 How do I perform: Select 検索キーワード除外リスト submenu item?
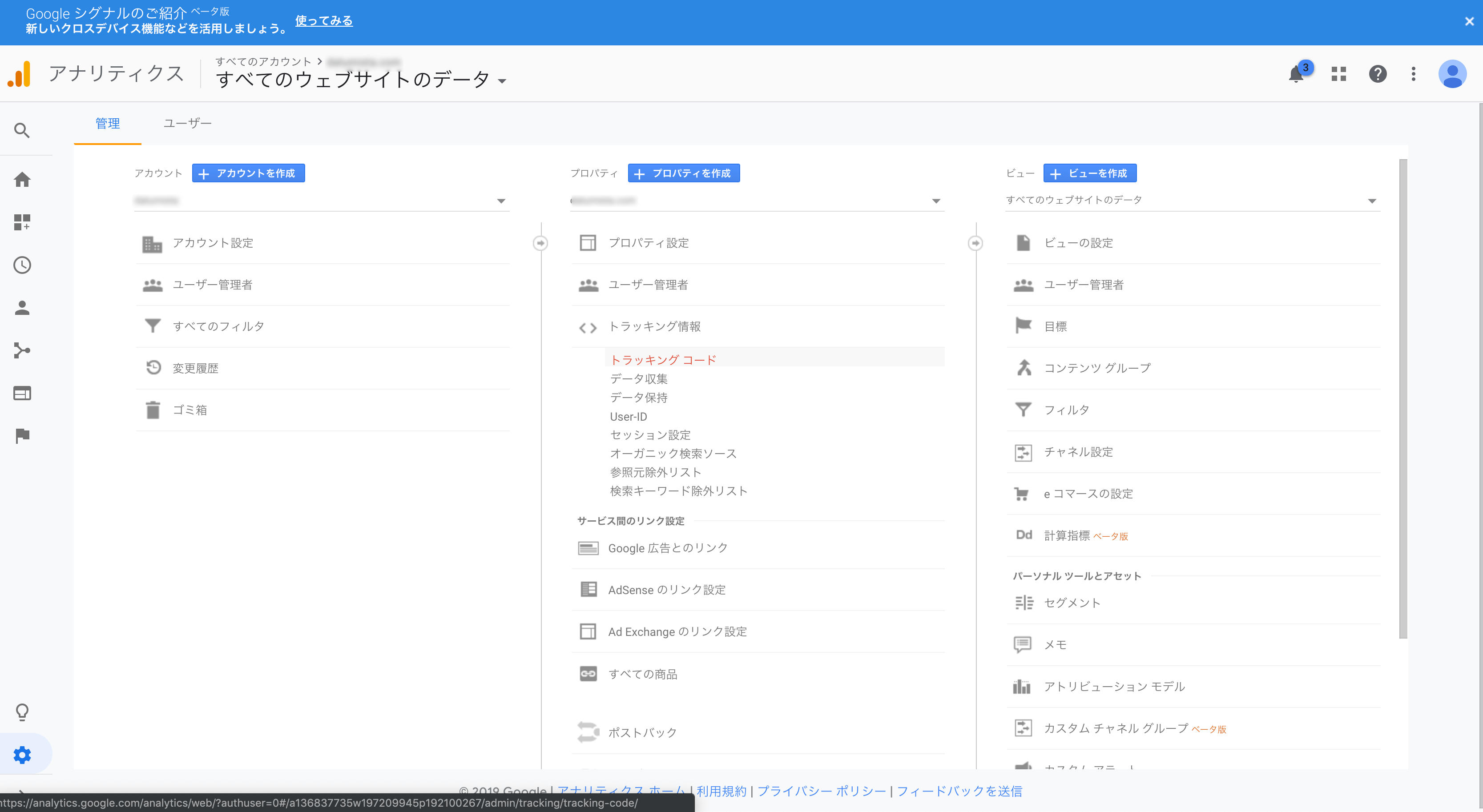click(679, 491)
